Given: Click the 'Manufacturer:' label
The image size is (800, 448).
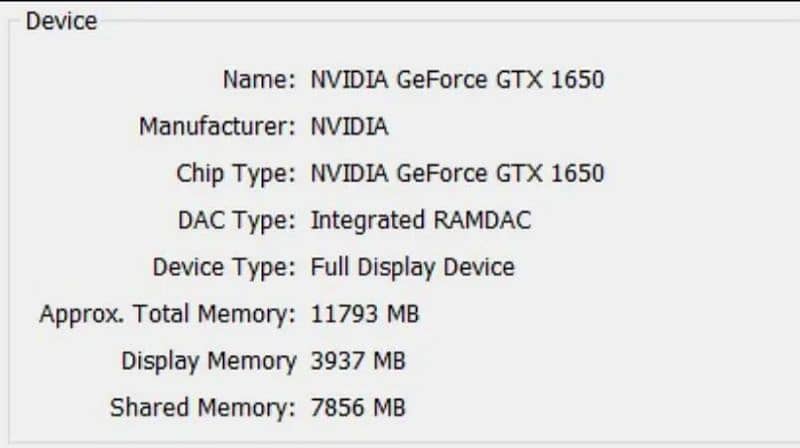Looking at the screenshot, I should click(x=217, y=127).
